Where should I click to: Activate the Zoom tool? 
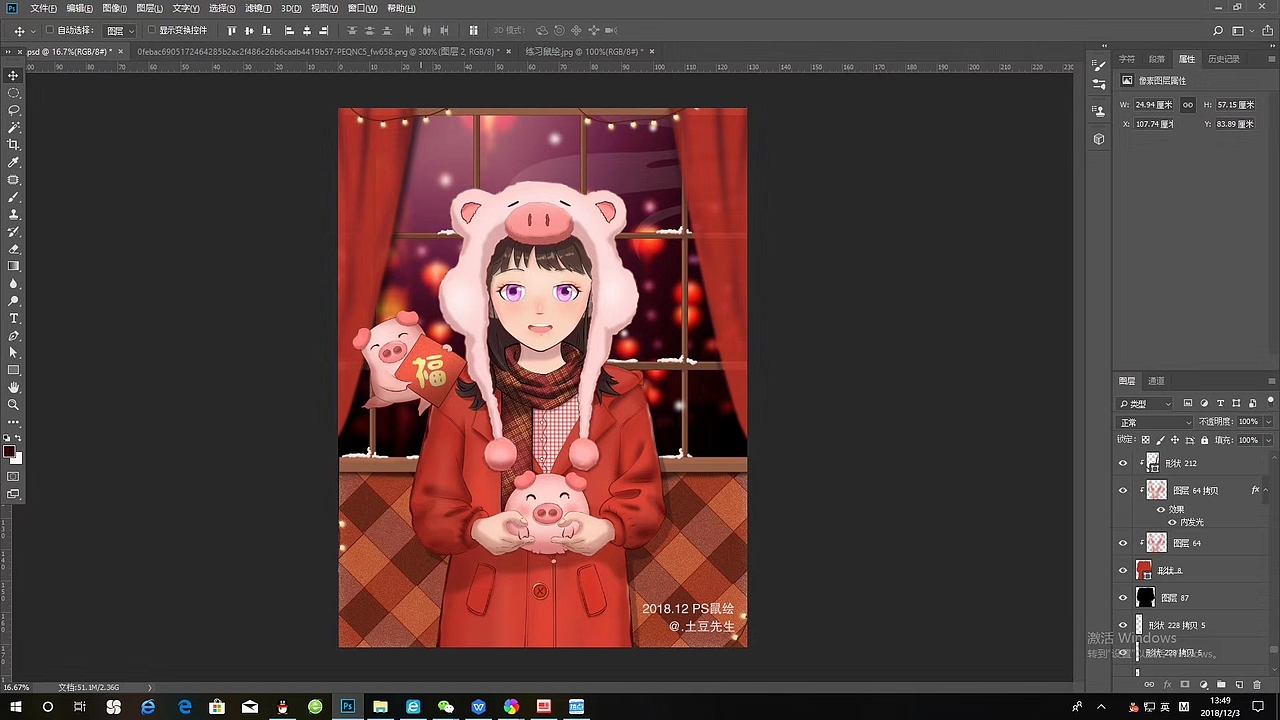click(x=13, y=404)
